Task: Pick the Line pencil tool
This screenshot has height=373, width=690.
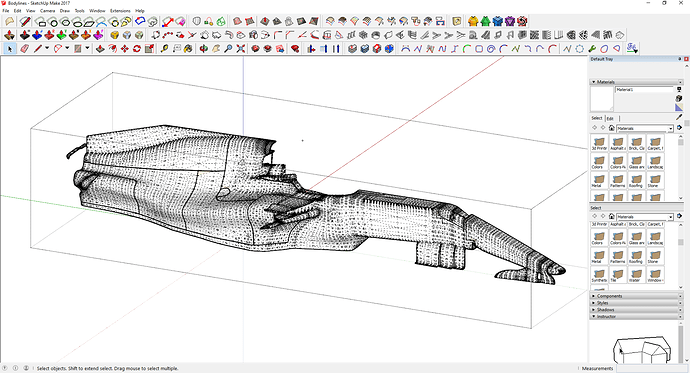Action: 38,49
